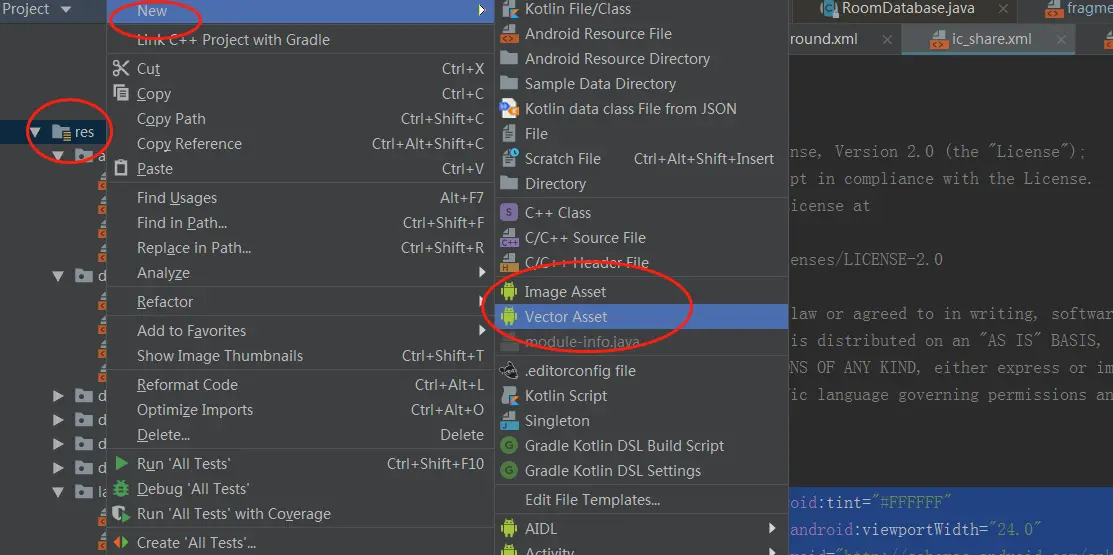Viewport: 1113px width, 555px height.
Task: Click the Debug 'All Tests' bug icon
Action: [x=121, y=488]
